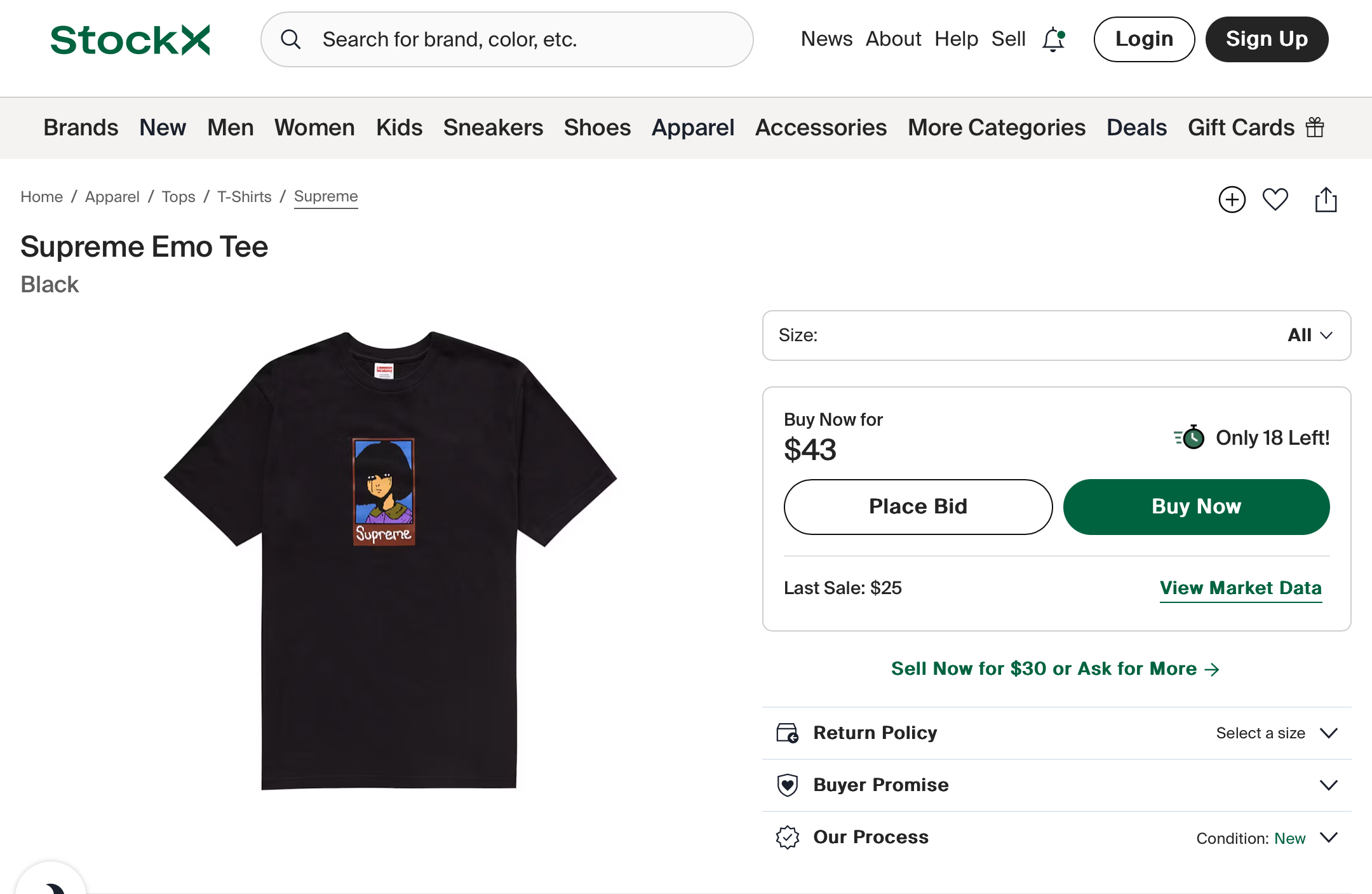1372x894 pixels.
Task: Expand the Our Process section
Action: coord(1329,837)
